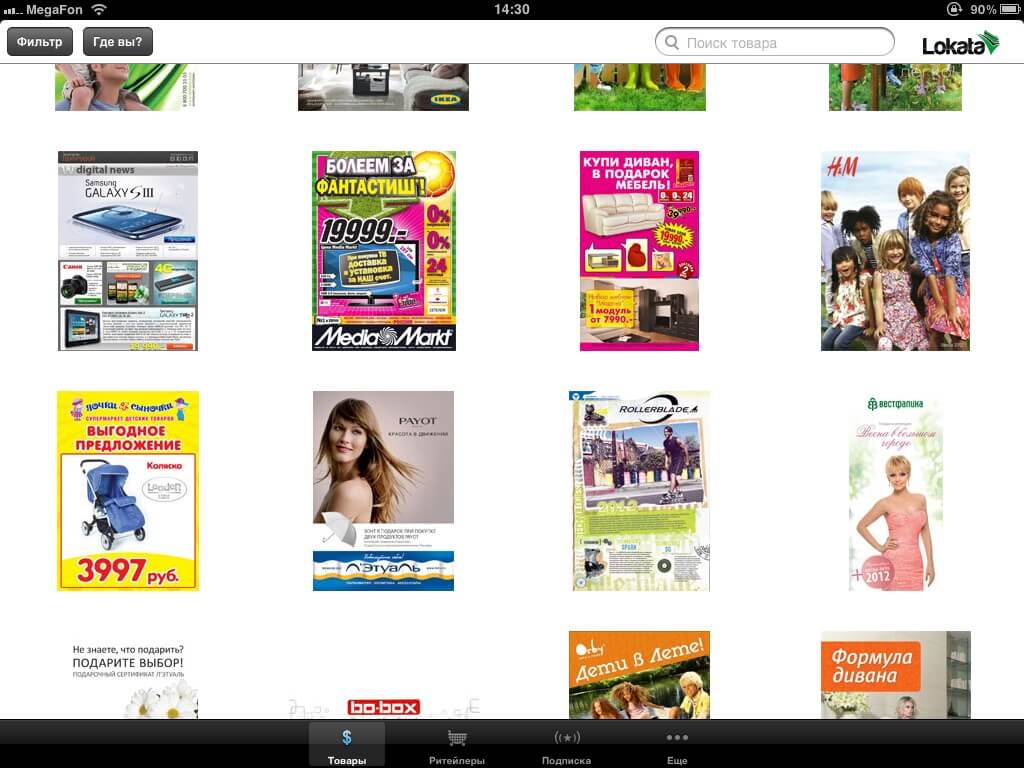
Task: Tap the rotation lock icon in status bar
Action: (x=954, y=9)
